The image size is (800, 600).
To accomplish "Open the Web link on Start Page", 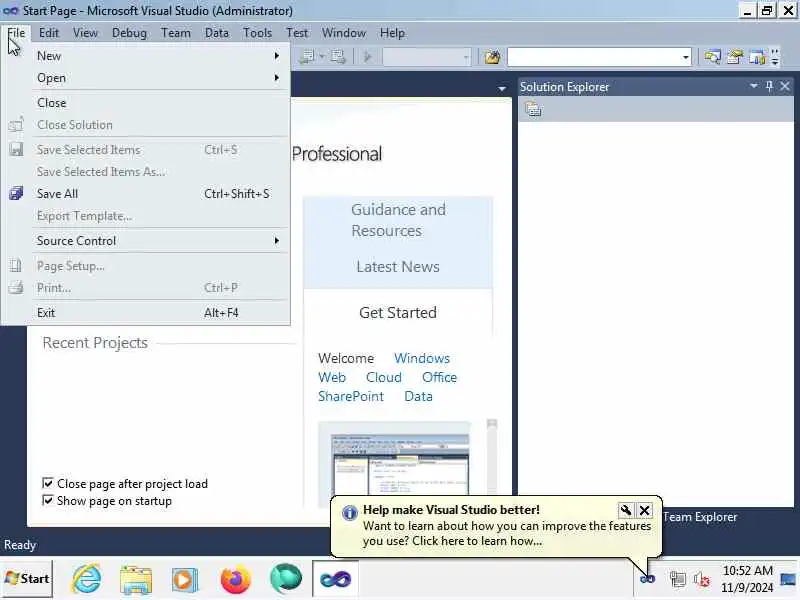I will point(332,377).
